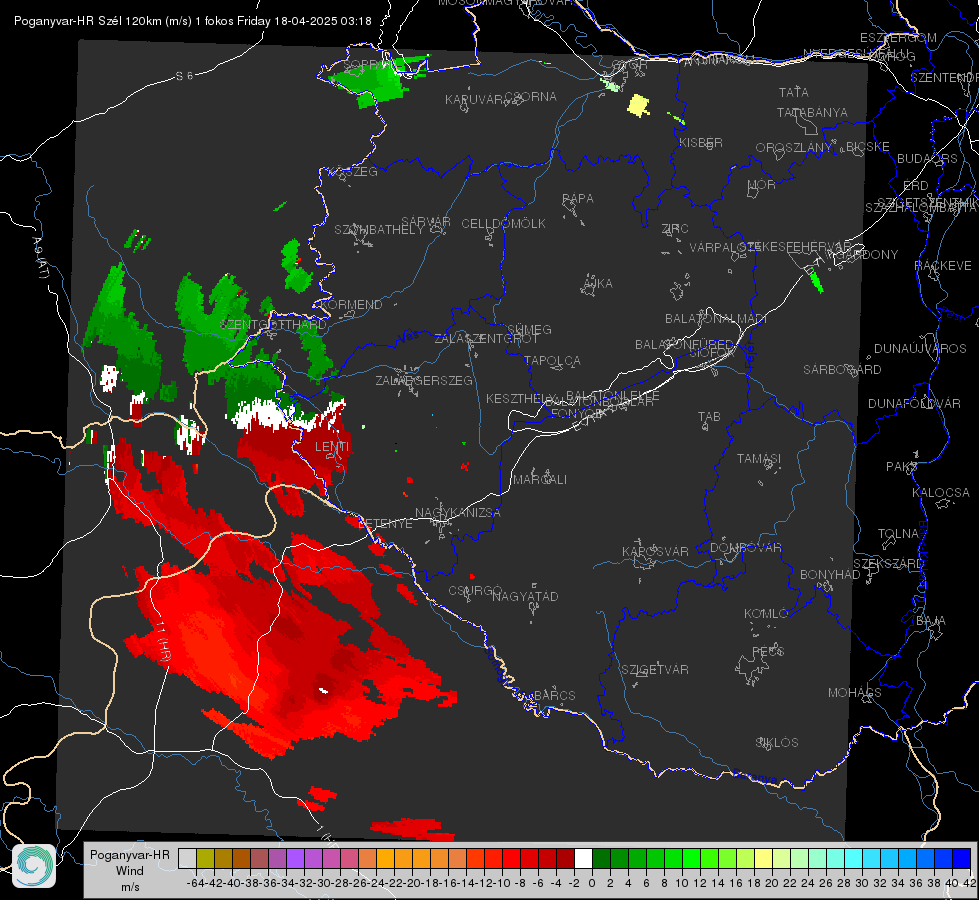Click the NAGYKANIZSA label

pyautogui.click(x=458, y=513)
